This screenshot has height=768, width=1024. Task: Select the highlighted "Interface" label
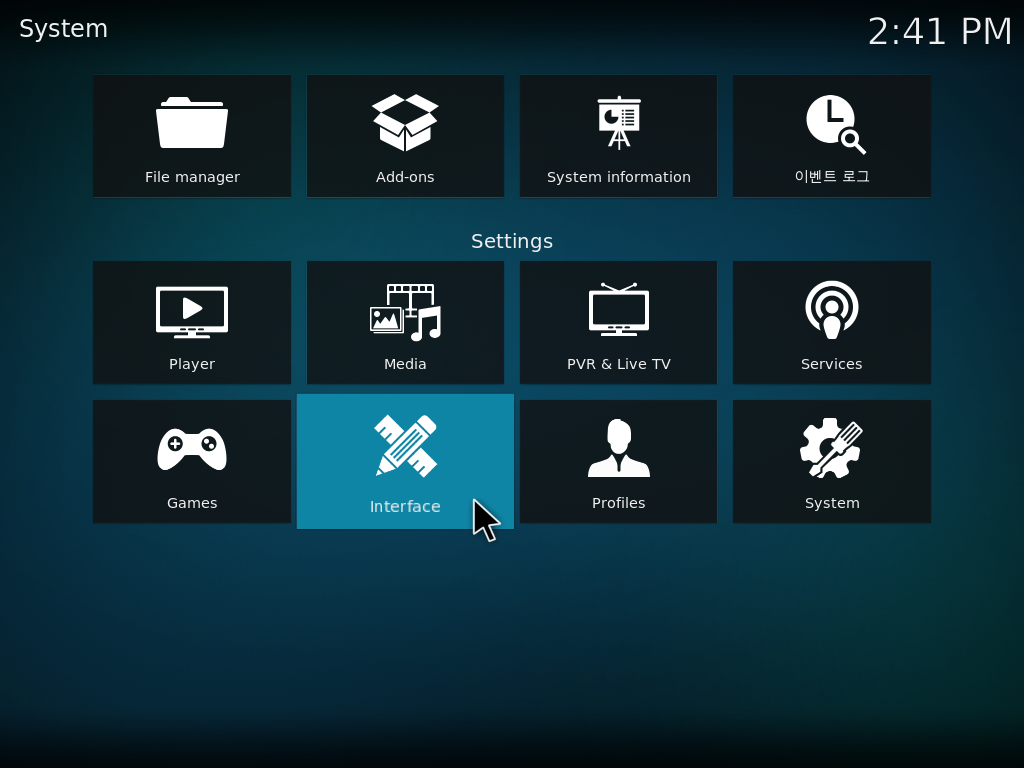tap(405, 507)
